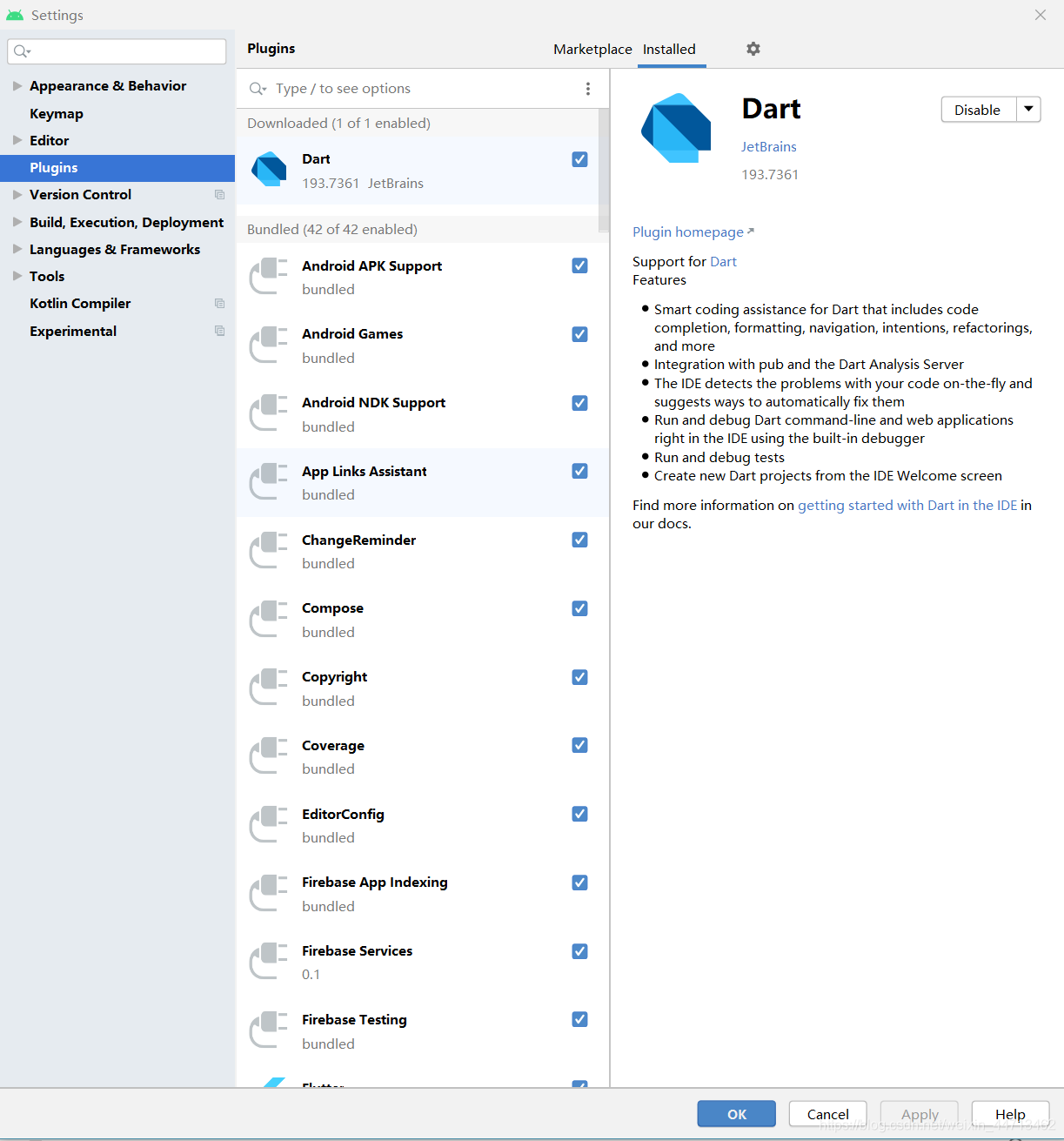This screenshot has width=1064, height=1141.
Task: Toggle Firebase App Indexing checkbox
Action: tap(579, 883)
